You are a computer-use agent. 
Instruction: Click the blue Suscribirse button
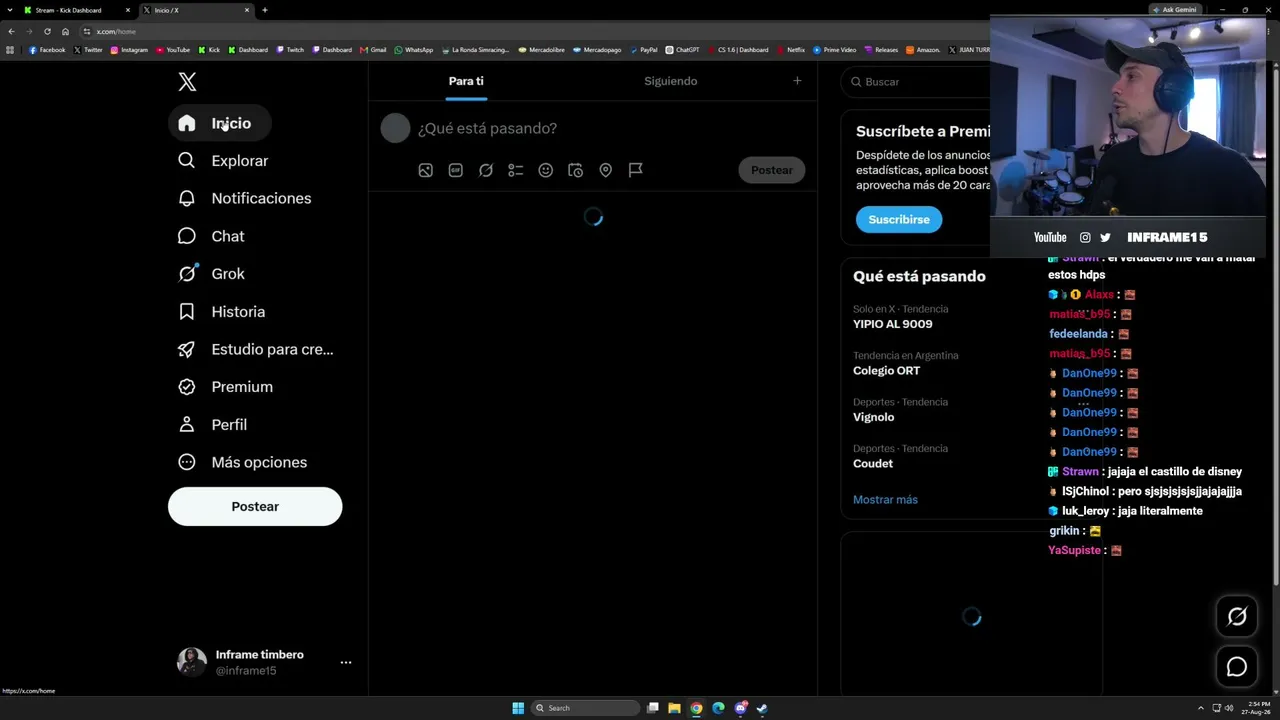point(899,220)
